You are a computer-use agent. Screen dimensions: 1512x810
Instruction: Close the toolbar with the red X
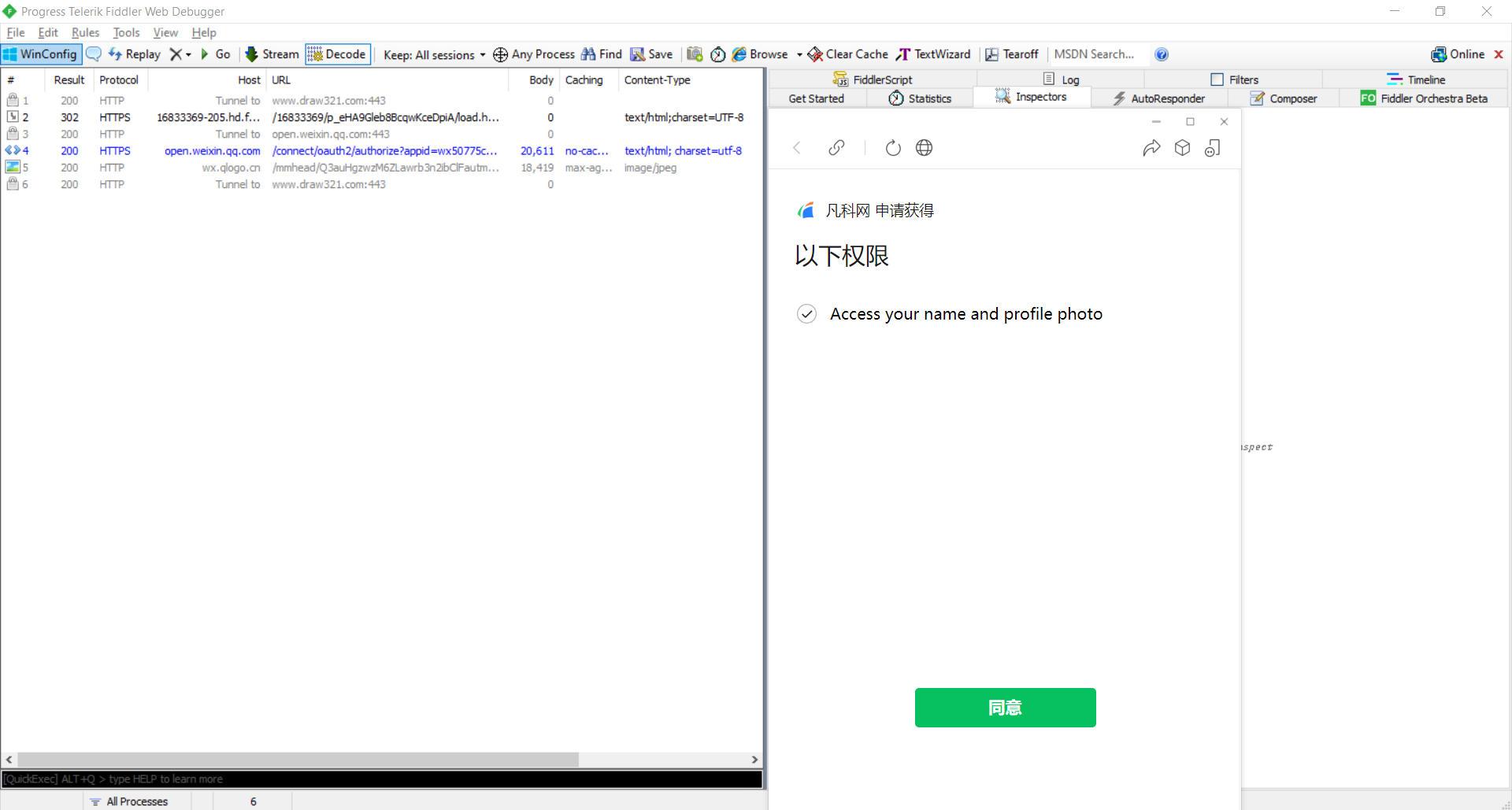tap(1499, 54)
